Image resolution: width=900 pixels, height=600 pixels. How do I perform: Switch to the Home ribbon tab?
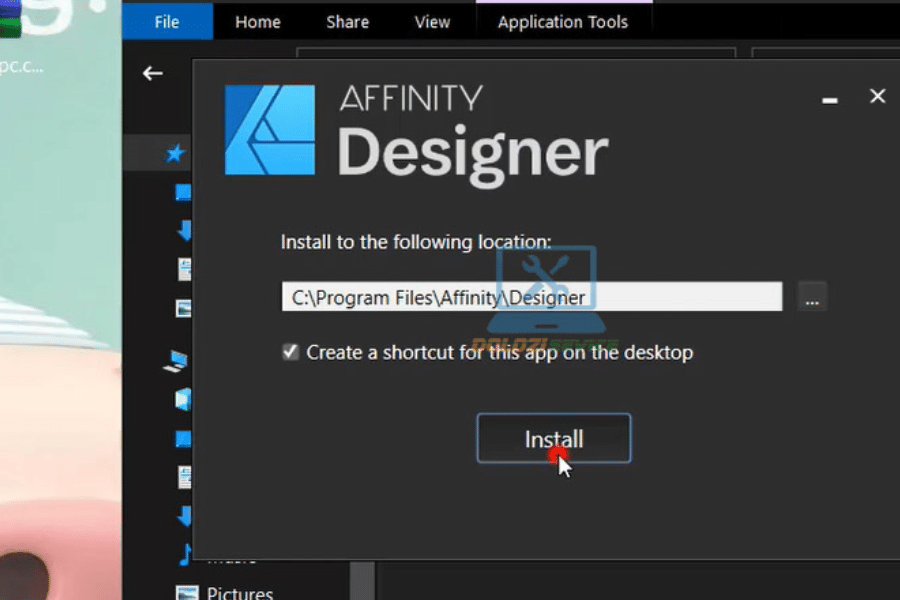pyautogui.click(x=257, y=21)
